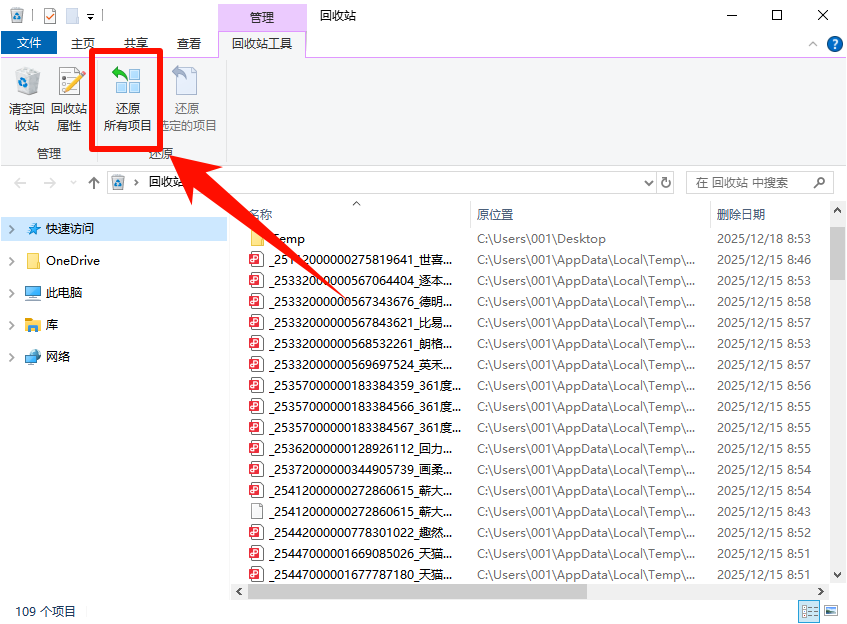
Task: Refresh the Recycle Bin folder view
Action: [668, 182]
